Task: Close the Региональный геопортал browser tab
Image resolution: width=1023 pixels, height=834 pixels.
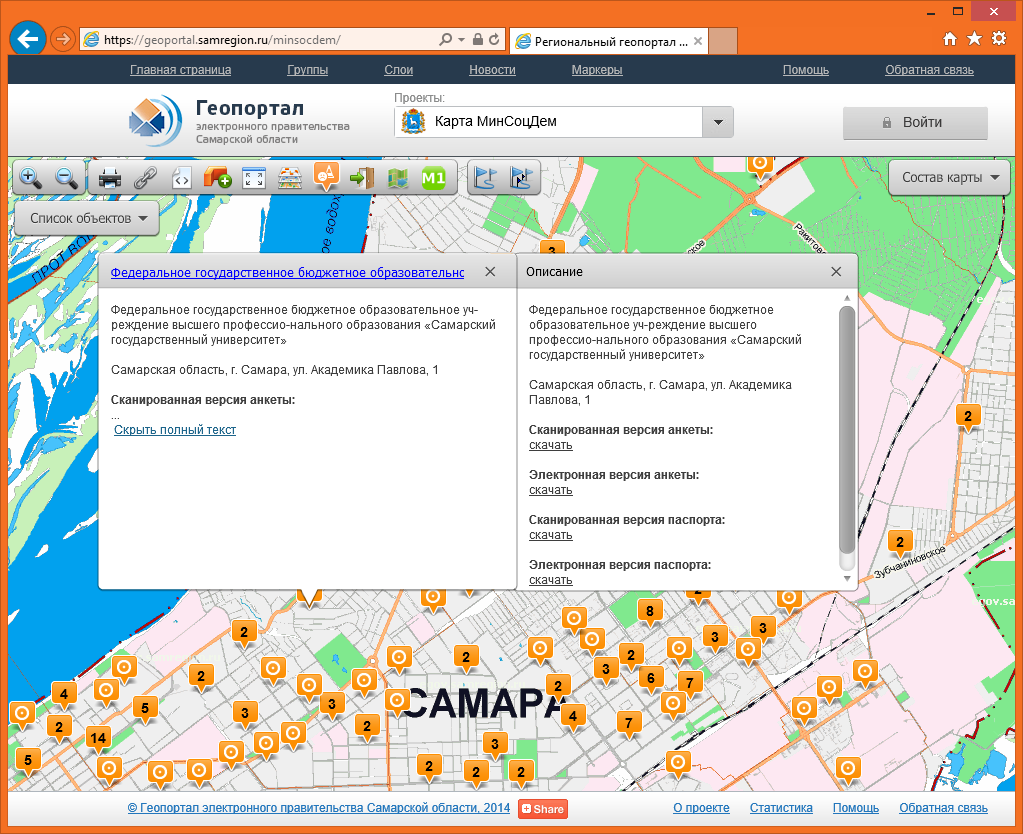Action: point(698,41)
